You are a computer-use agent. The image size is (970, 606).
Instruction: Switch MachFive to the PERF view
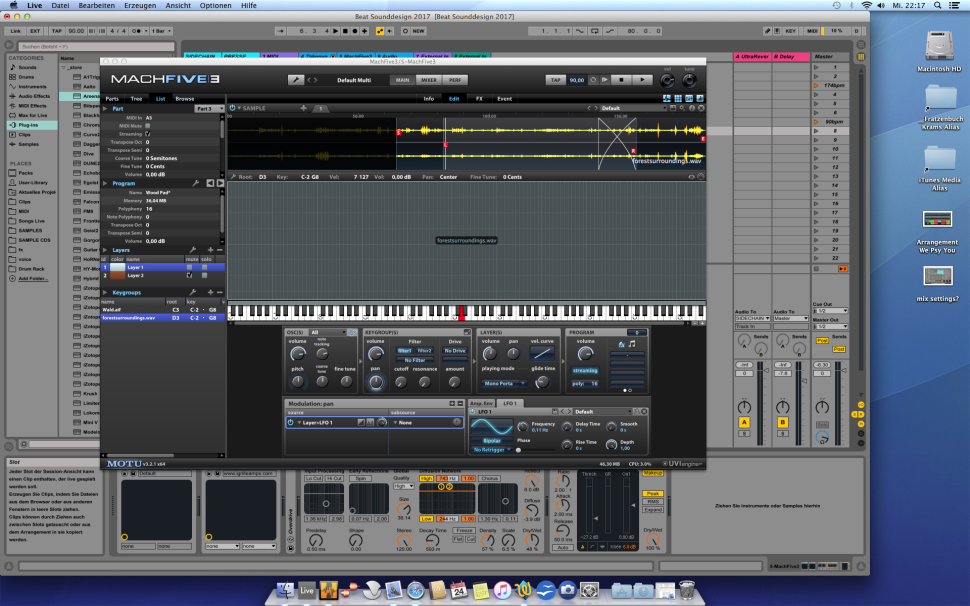coord(455,80)
